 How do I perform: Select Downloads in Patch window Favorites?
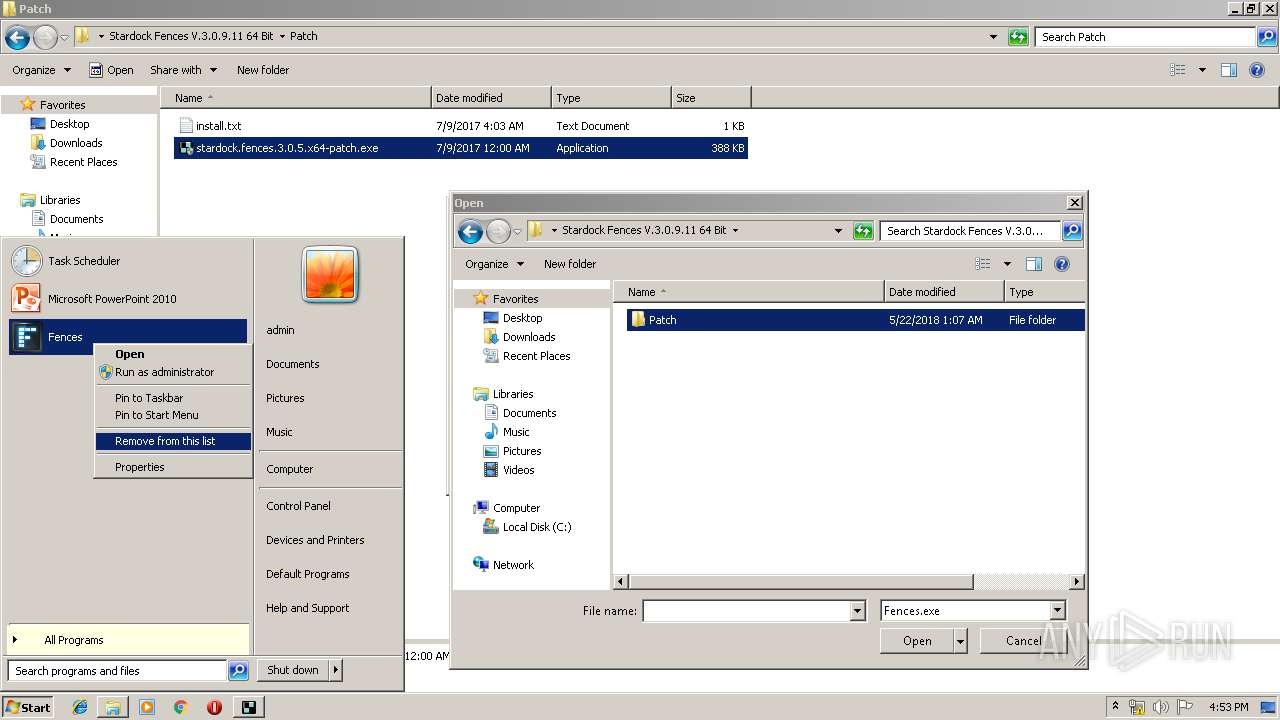tap(76, 143)
